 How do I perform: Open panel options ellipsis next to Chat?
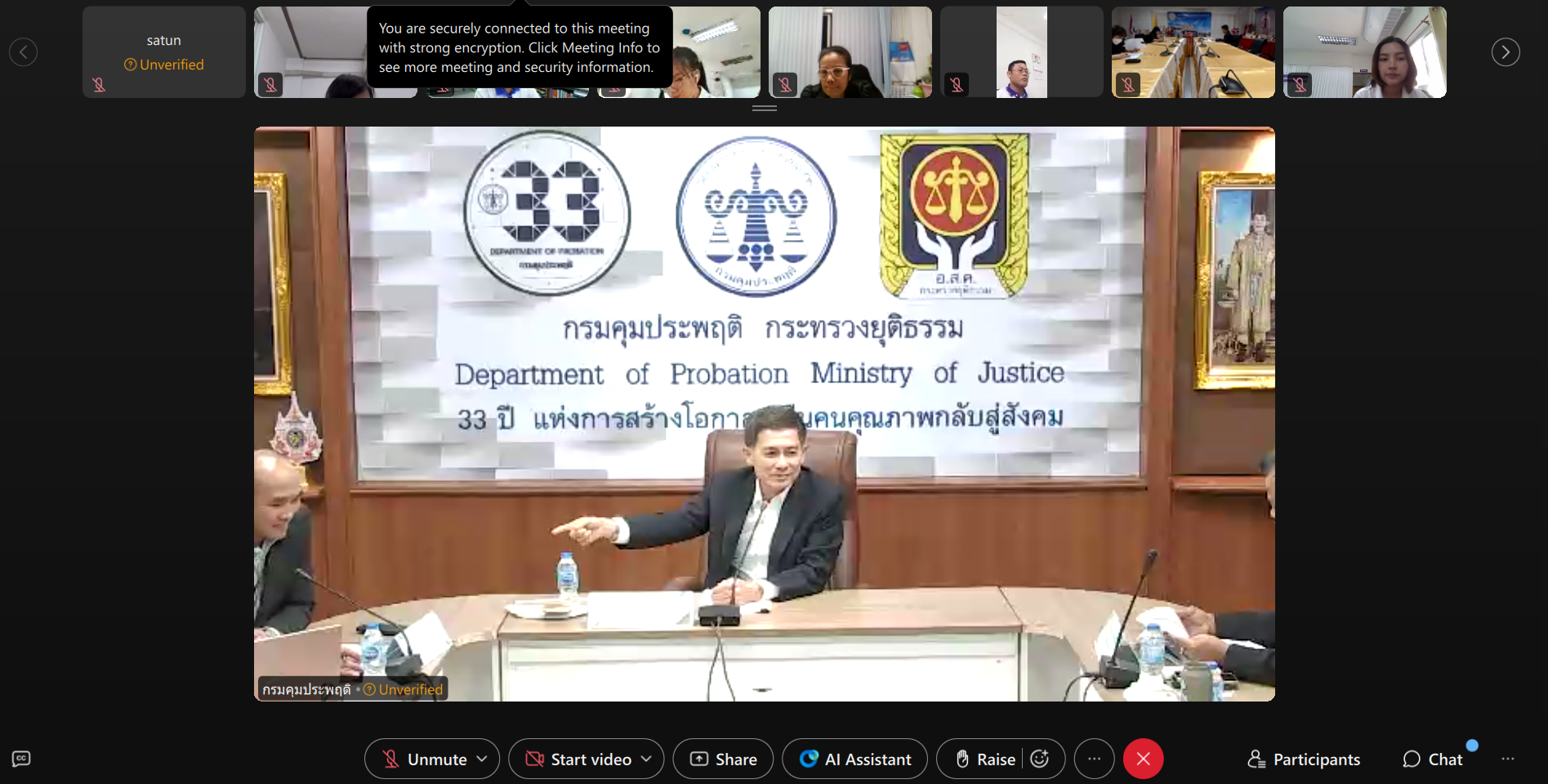point(1508,759)
